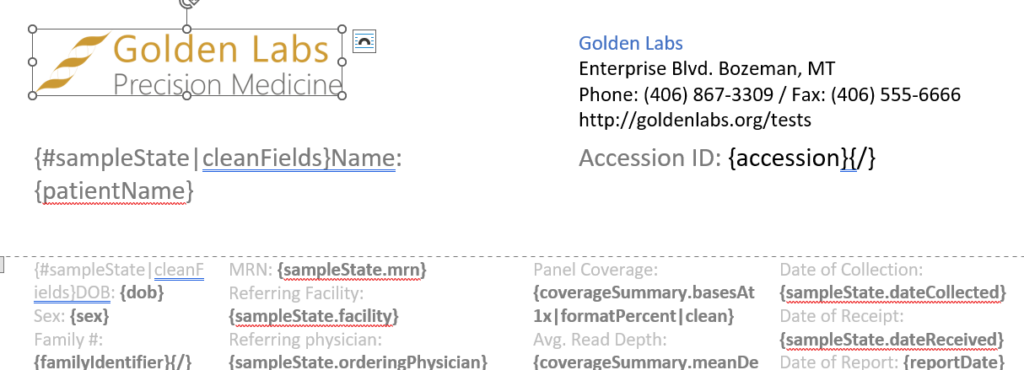Click the rotation handle above the logo
Image resolution: width=1024 pixels, height=370 pixels.
click(x=187, y=3)
